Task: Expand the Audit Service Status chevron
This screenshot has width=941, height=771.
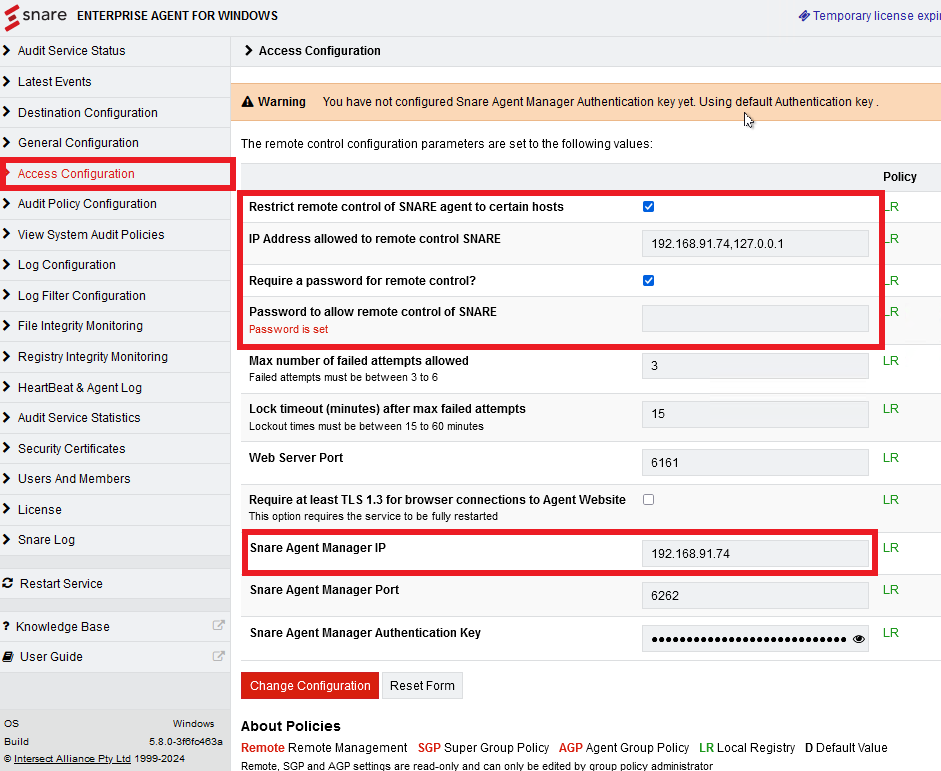Action: pos(7,50)
